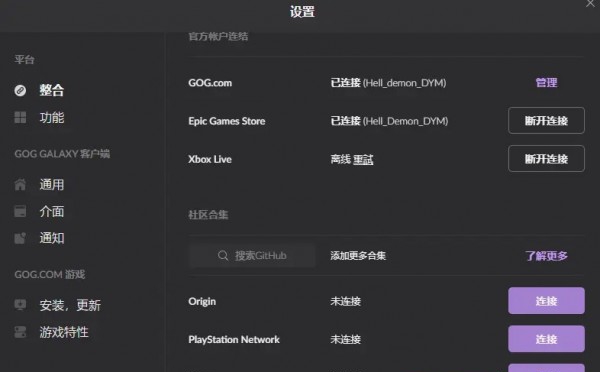Connect the Origin integration

(x=546, y=301)
